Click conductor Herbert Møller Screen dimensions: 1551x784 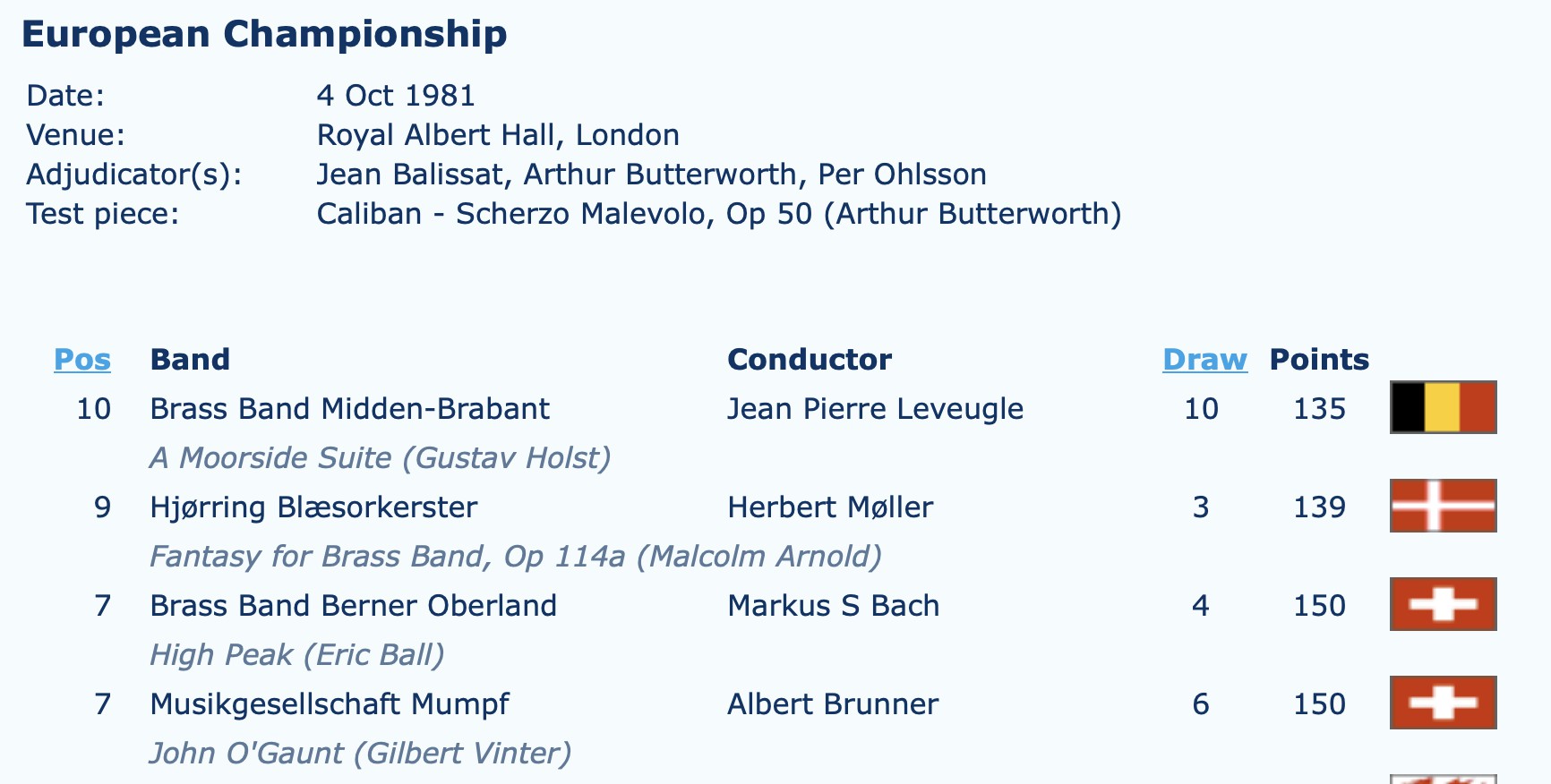[830, 507]
